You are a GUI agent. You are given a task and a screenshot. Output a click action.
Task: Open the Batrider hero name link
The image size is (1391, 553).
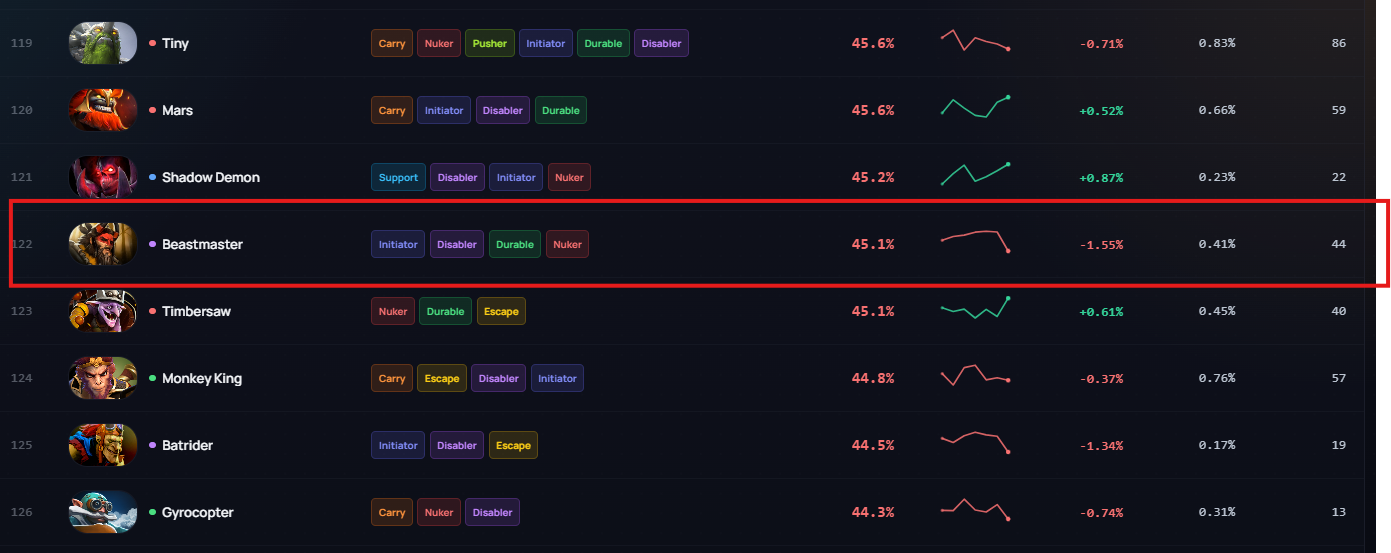(187, 445)
